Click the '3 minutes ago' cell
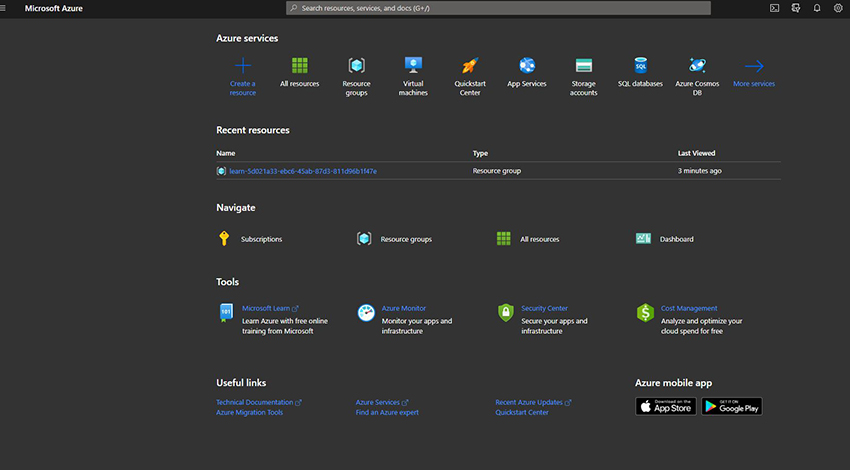Image resolution: width=850 pixels, height=470 pixels. pyautogui.click(x=699, y=171)
